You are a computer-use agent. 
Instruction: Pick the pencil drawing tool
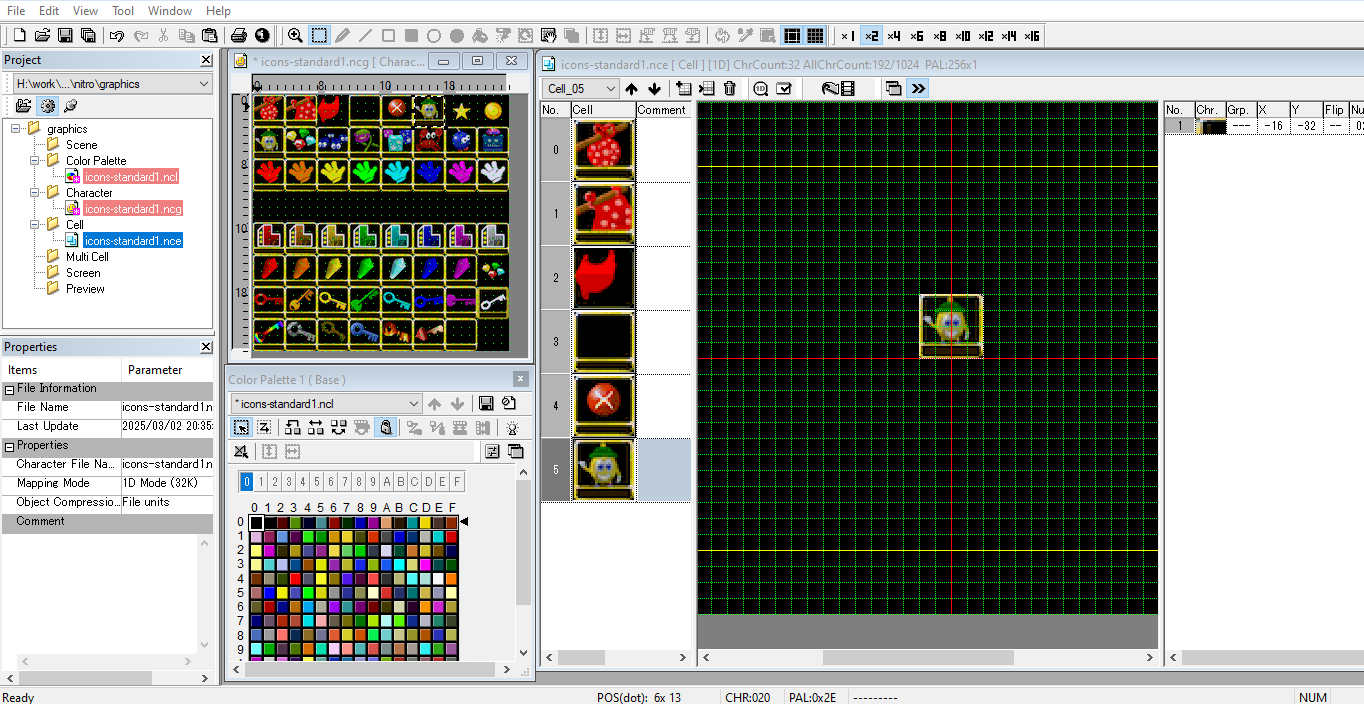click(x=342, y=36)
